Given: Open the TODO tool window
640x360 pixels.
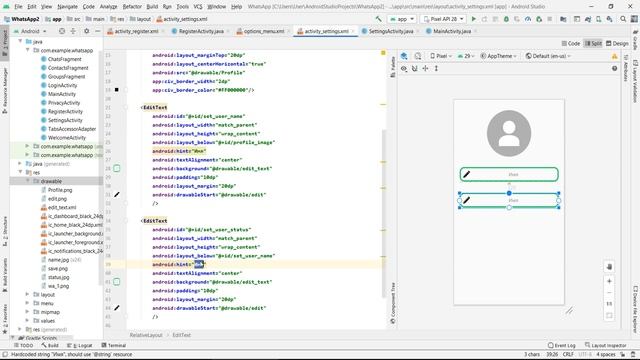Looking at the screenshot, I should pyautogui.click(x=23, y=345).
